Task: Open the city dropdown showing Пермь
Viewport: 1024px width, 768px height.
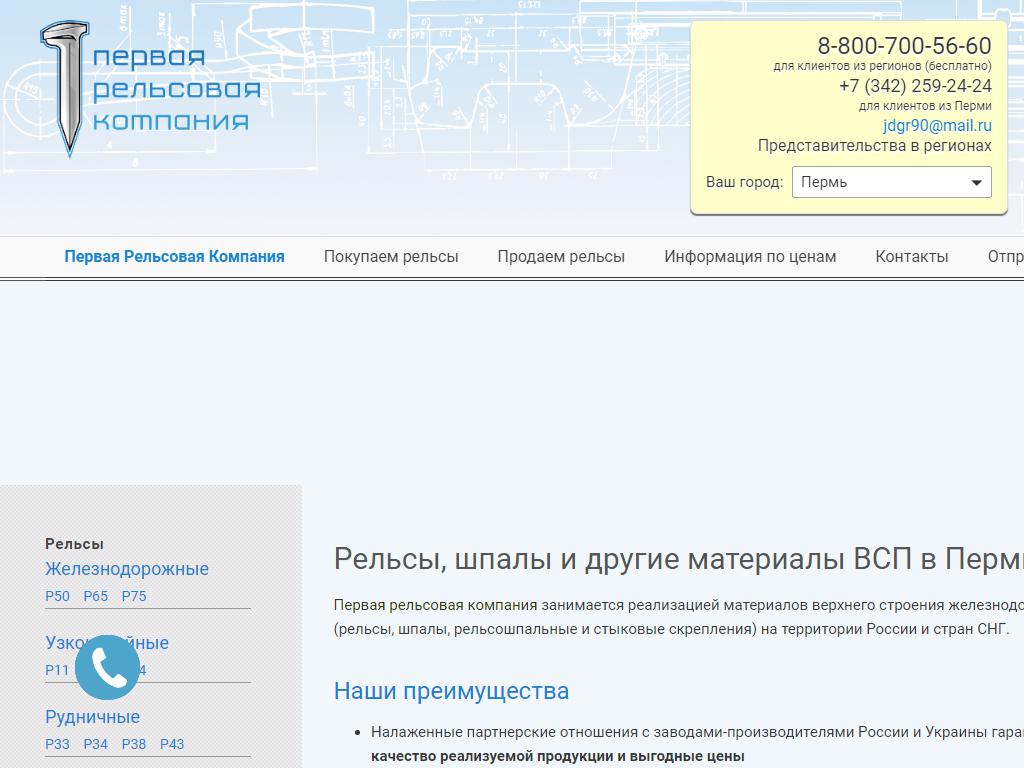Action: pos(891,182)
